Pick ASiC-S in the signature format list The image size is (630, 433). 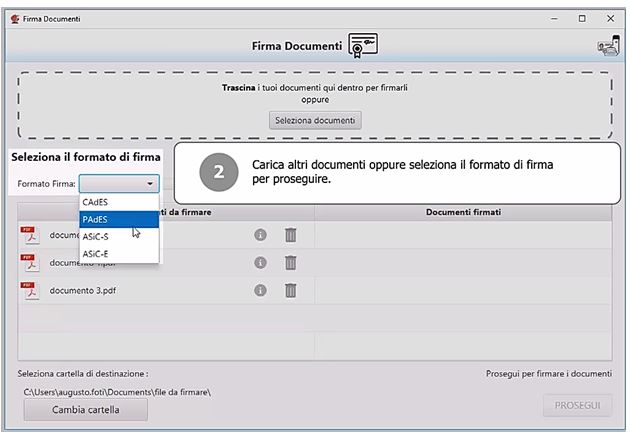point(97,236)
